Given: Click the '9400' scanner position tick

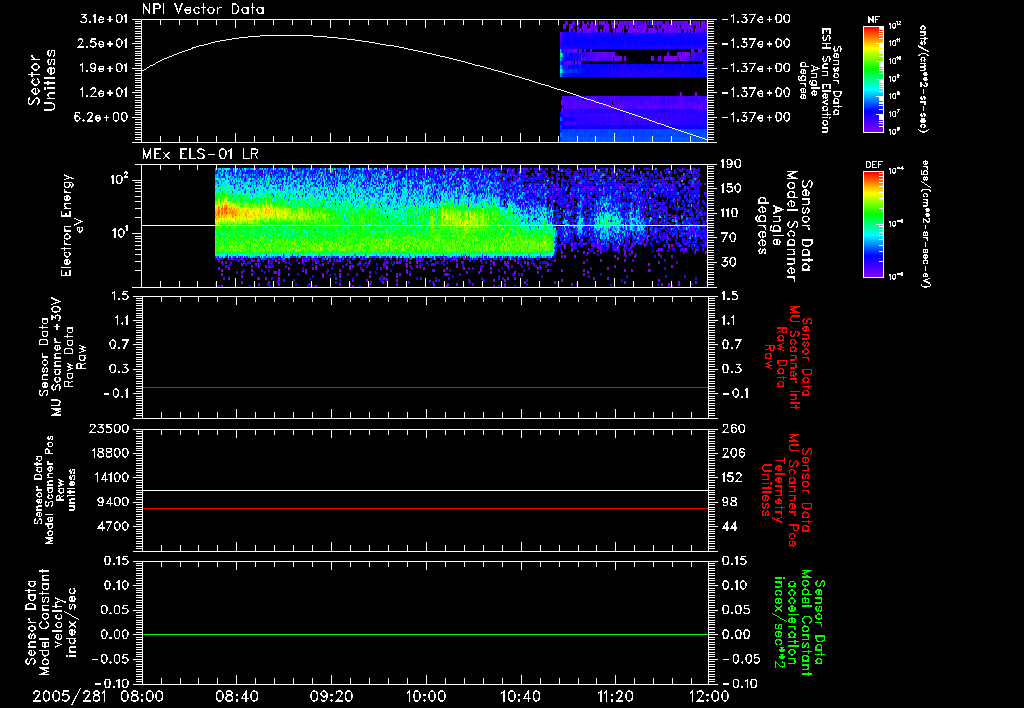Looking at the screenshot, I should pyautogui.click(x=113, y=502).
